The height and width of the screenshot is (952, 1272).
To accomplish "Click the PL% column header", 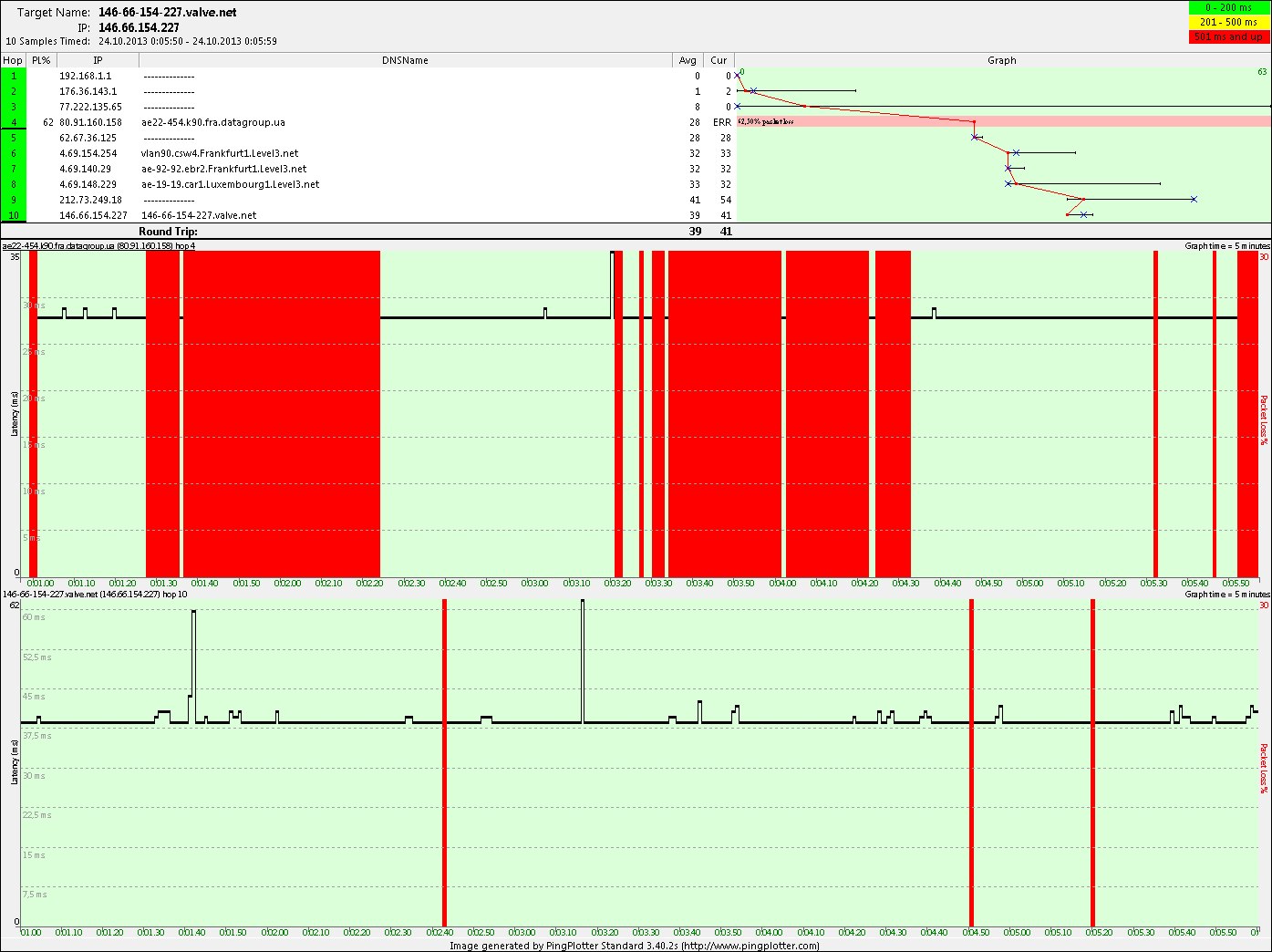I will tap(41, 60).
